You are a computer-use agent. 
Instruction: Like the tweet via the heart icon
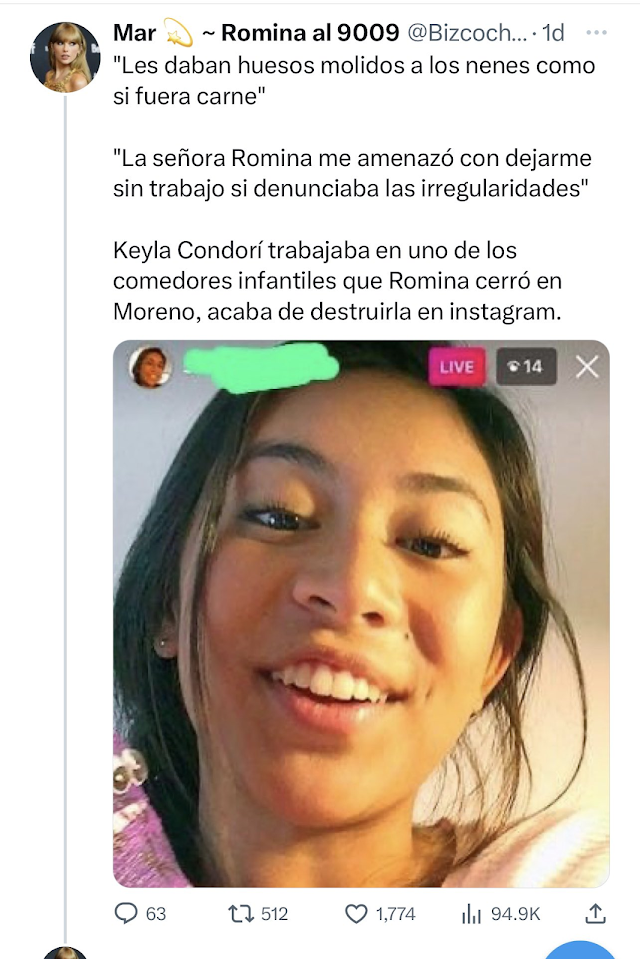(356, 914)
